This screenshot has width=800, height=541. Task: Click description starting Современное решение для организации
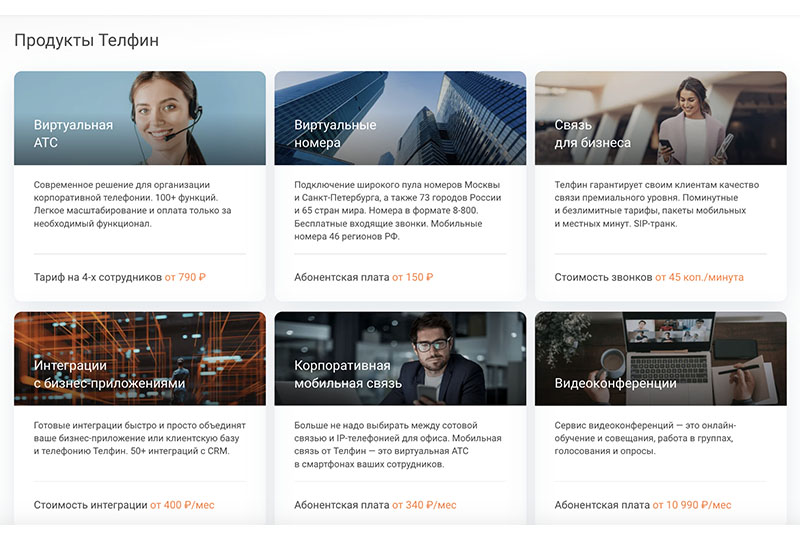coord(133,204)
